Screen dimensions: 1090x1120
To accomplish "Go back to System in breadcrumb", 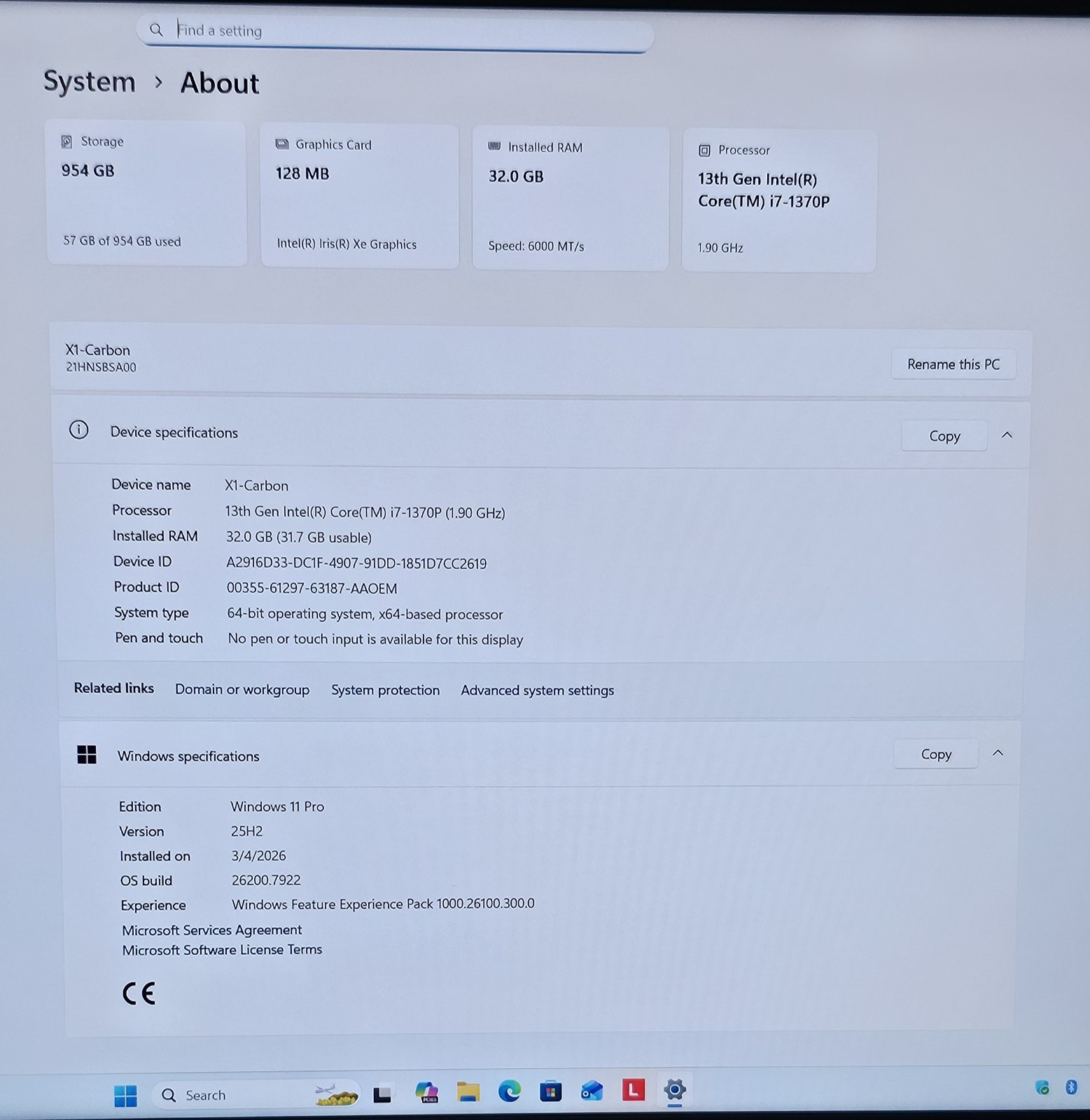I will [x=90, y=81].
